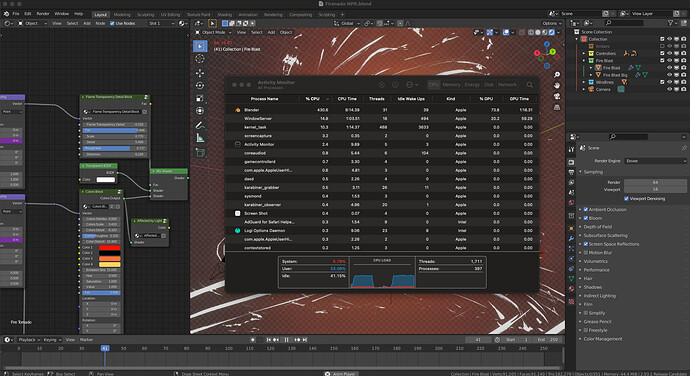
Task: Click the viewport pan hand icon
Action: coord(557,85)
